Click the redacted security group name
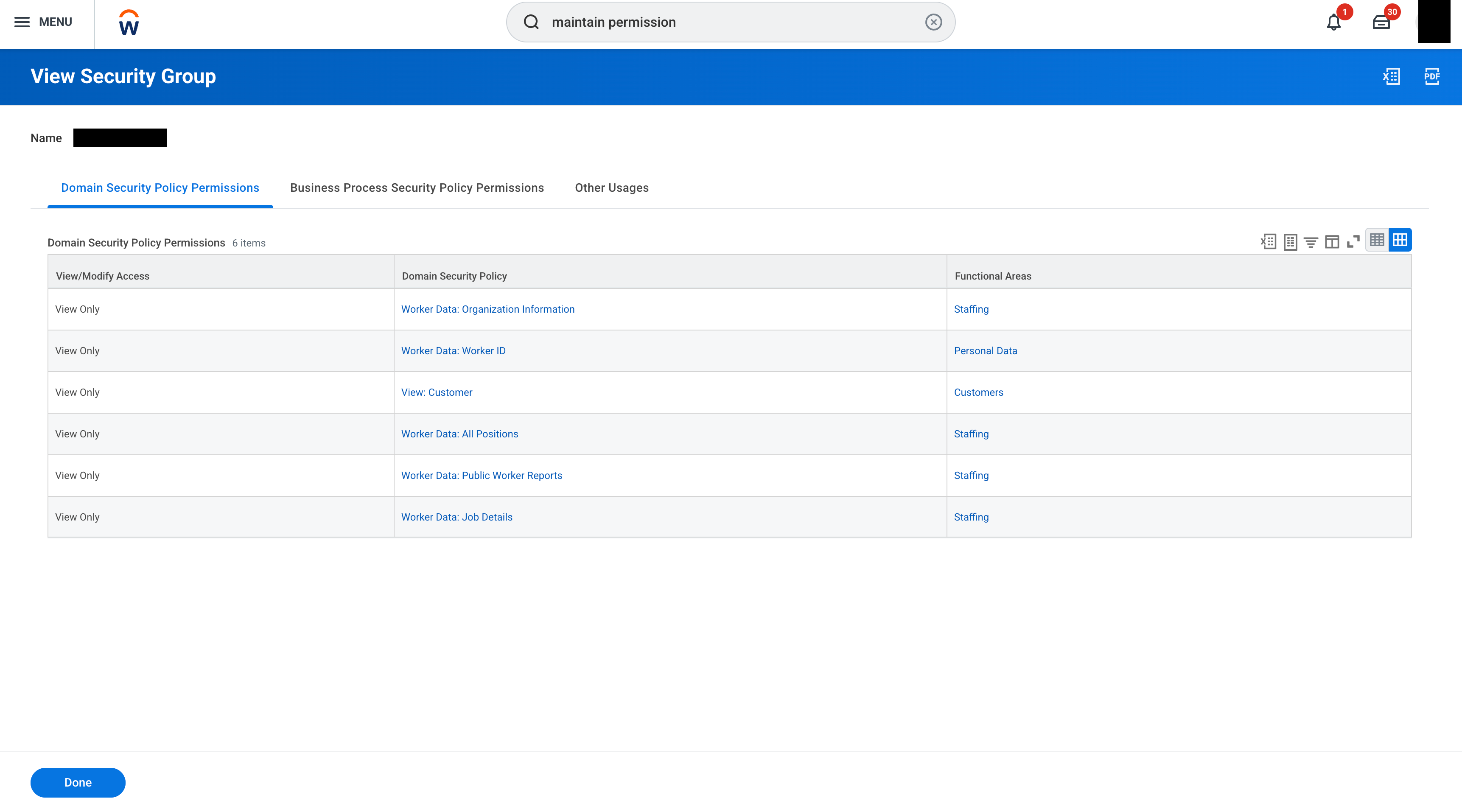 tap(120, 138)
